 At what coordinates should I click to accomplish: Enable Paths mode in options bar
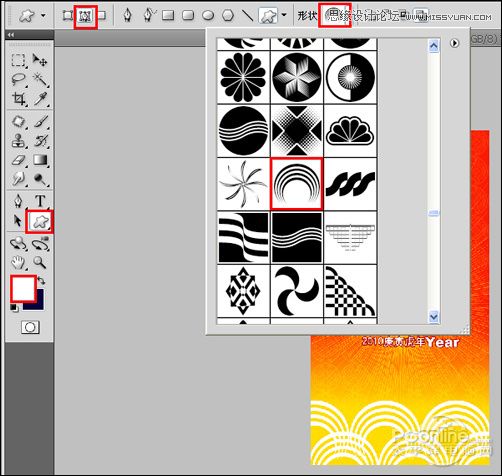(x=85, y=15)
